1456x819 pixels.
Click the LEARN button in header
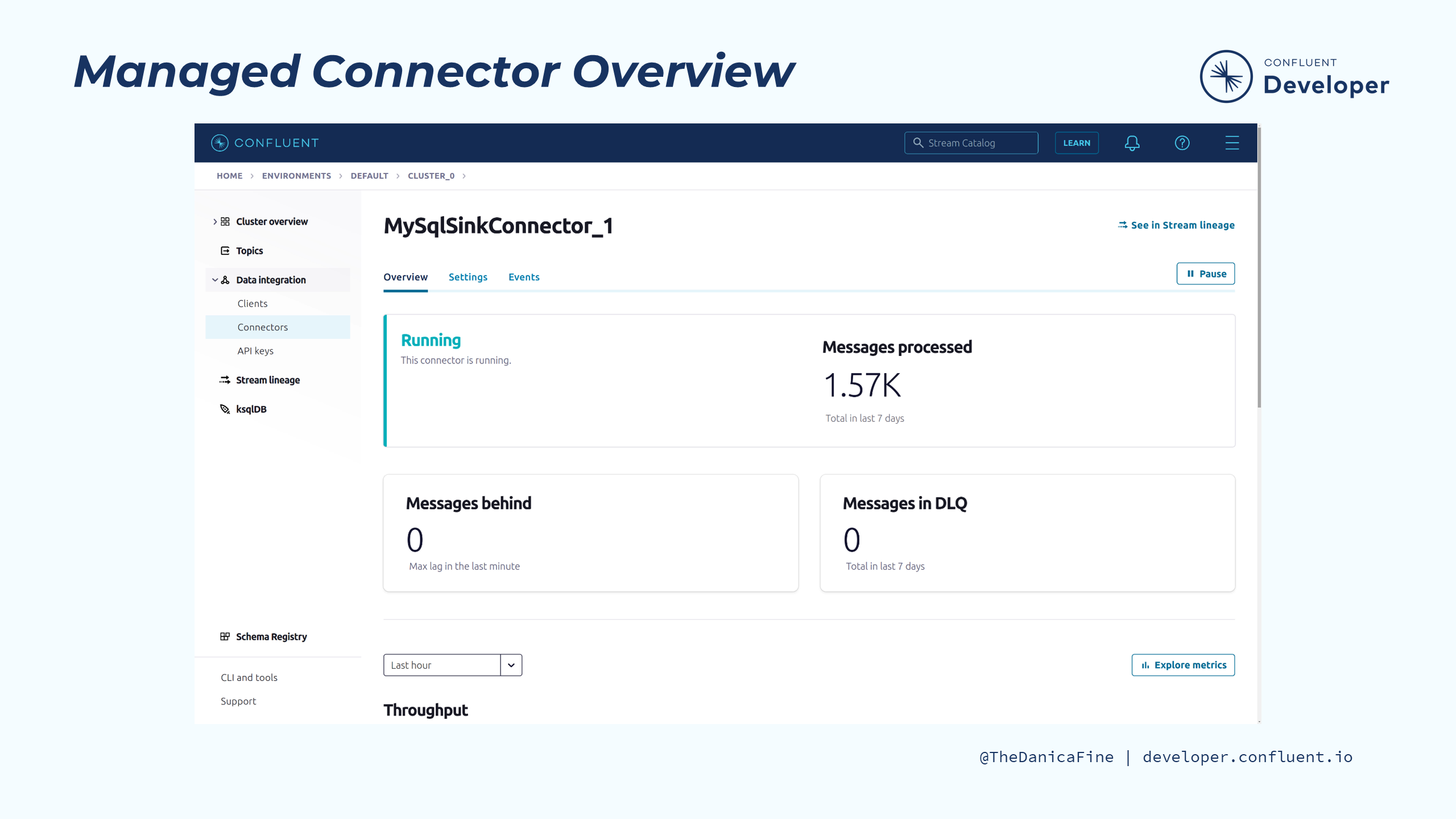coord(1077,143)
